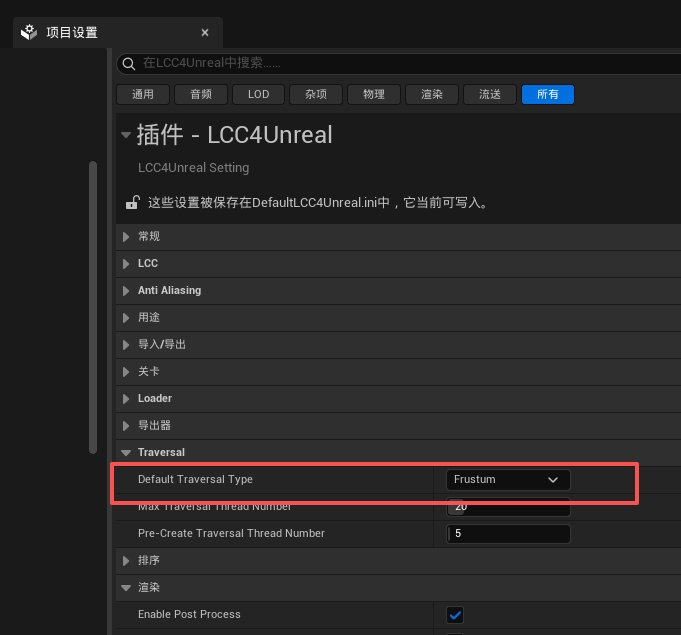Click the project settings gear icon in tab
The width and height of the screenshot is (681, 635).
[29, 33]
